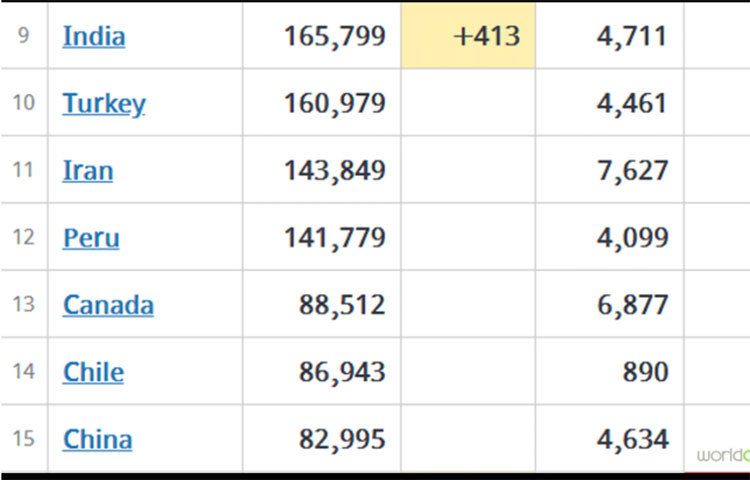
Task: Open the Iran country link
Action: point(88,171)
